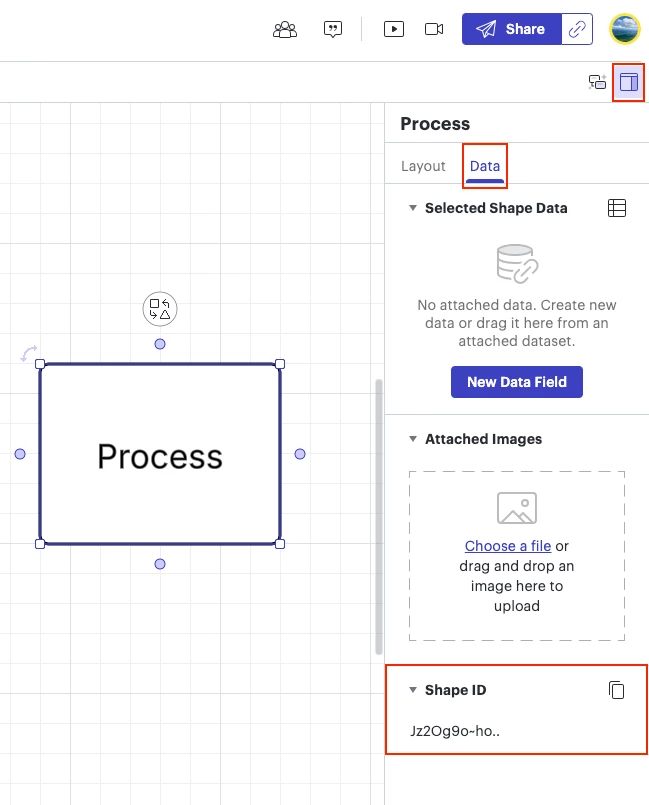
Task: Select the Process shape on canvas
Action: coord(160,454)
